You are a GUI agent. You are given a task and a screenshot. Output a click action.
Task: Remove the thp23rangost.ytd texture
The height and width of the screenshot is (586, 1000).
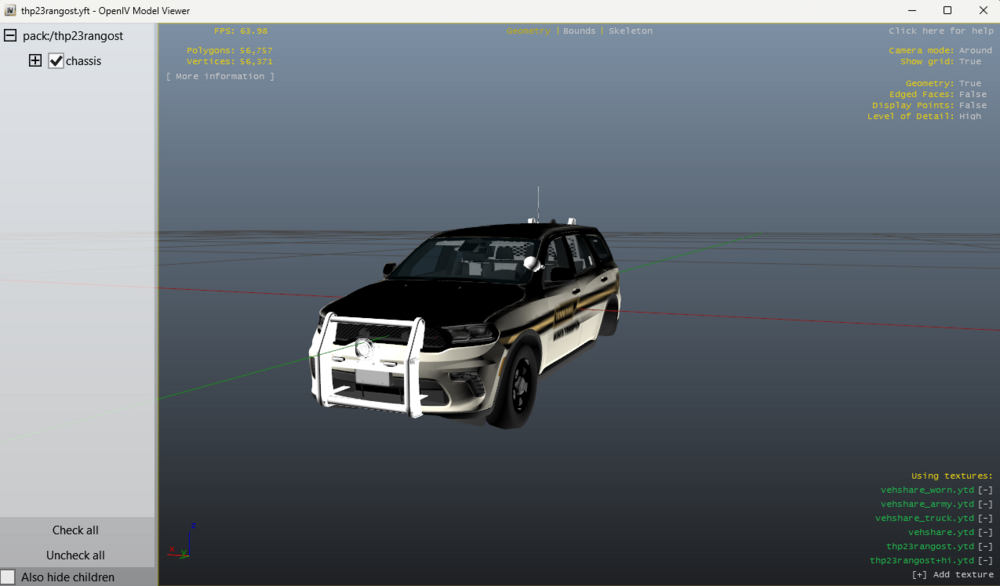pos(985,546)
